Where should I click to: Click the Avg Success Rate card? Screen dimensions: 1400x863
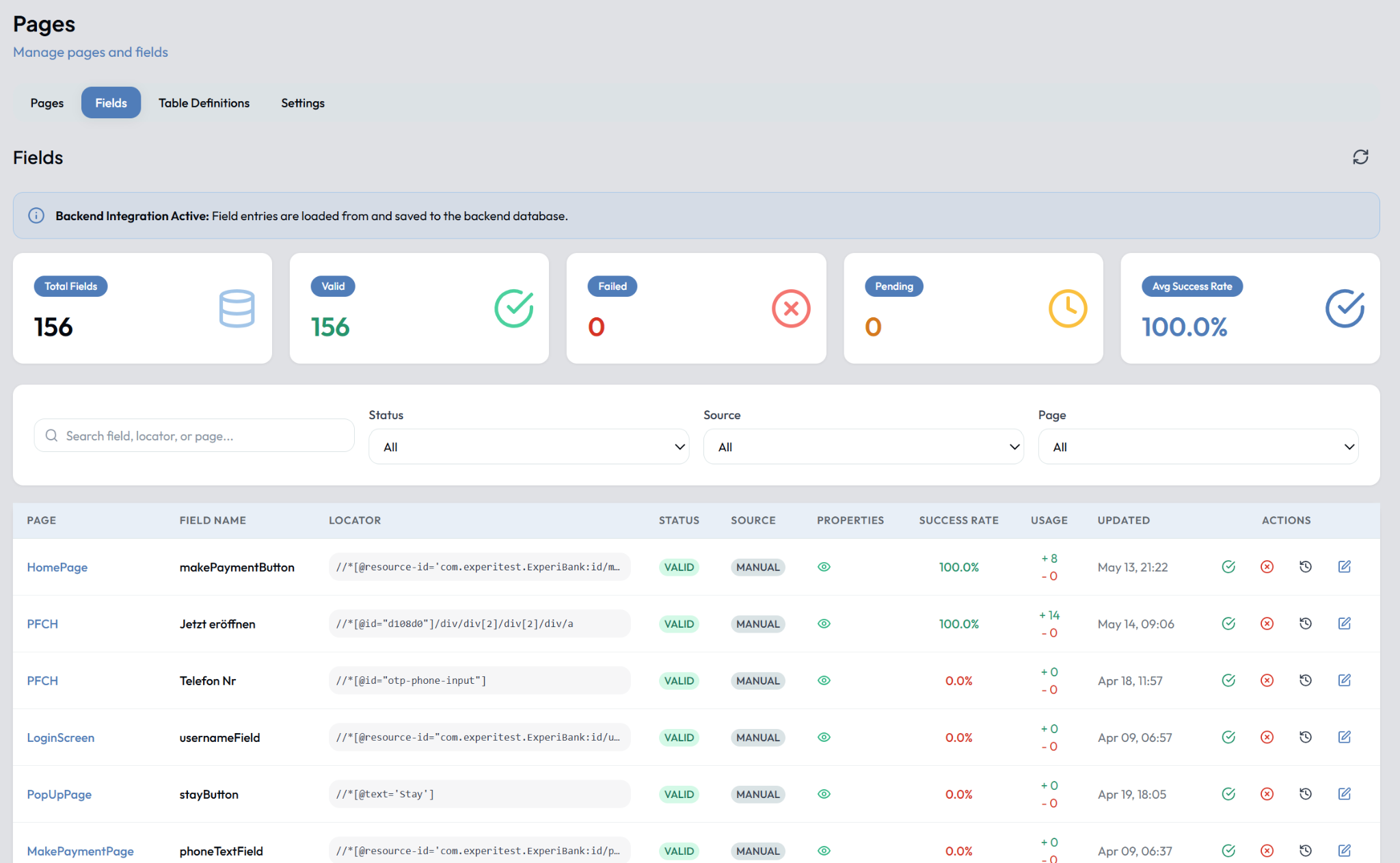[1250, 308]
